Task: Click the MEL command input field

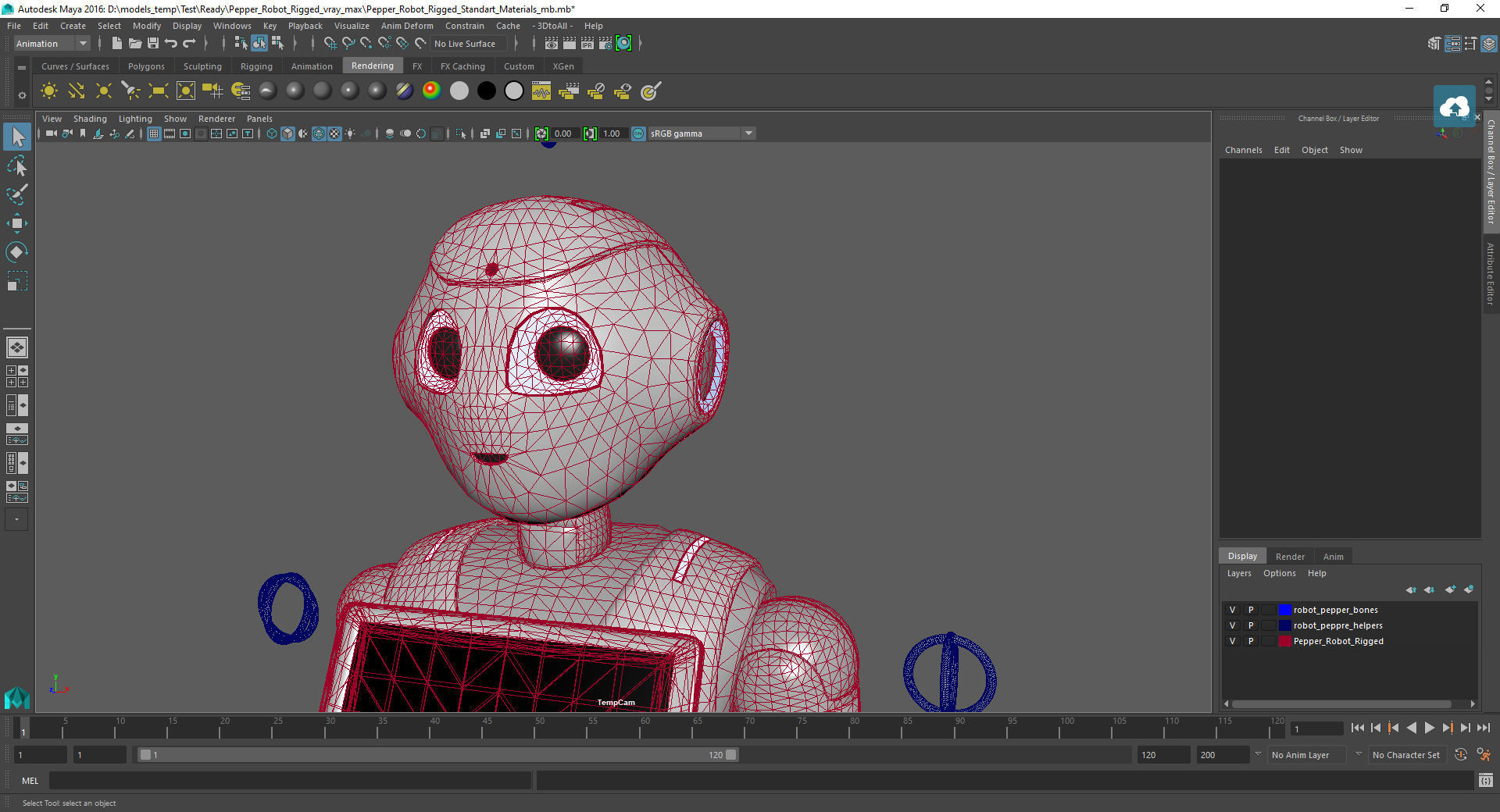Action: pyautogui.click(x=290, y=780)
